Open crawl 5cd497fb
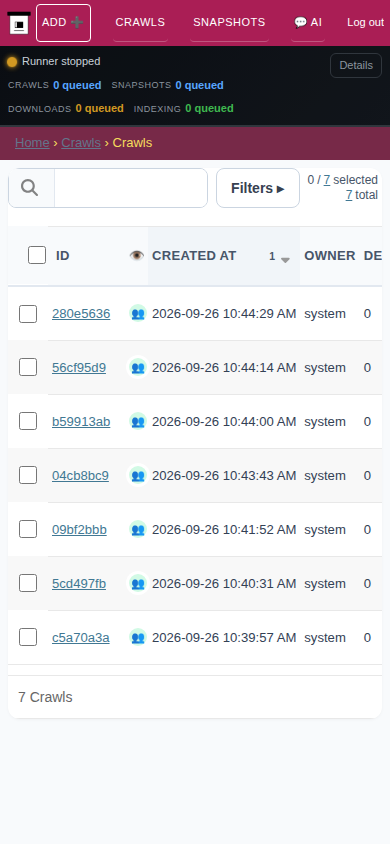Viewport: 390px width, 844px height. click(x=79, y=583)
